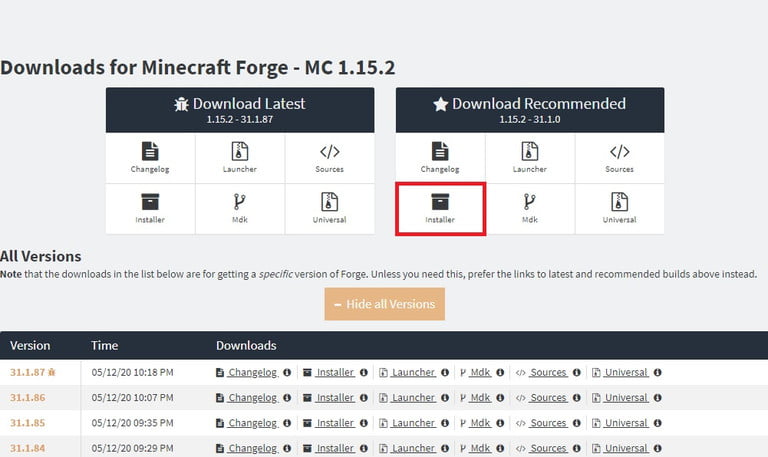Viewport: 768px width, 457px height.
Task: Click the Downloads column header
Action: pyautogui.click(x=246, y=346)
